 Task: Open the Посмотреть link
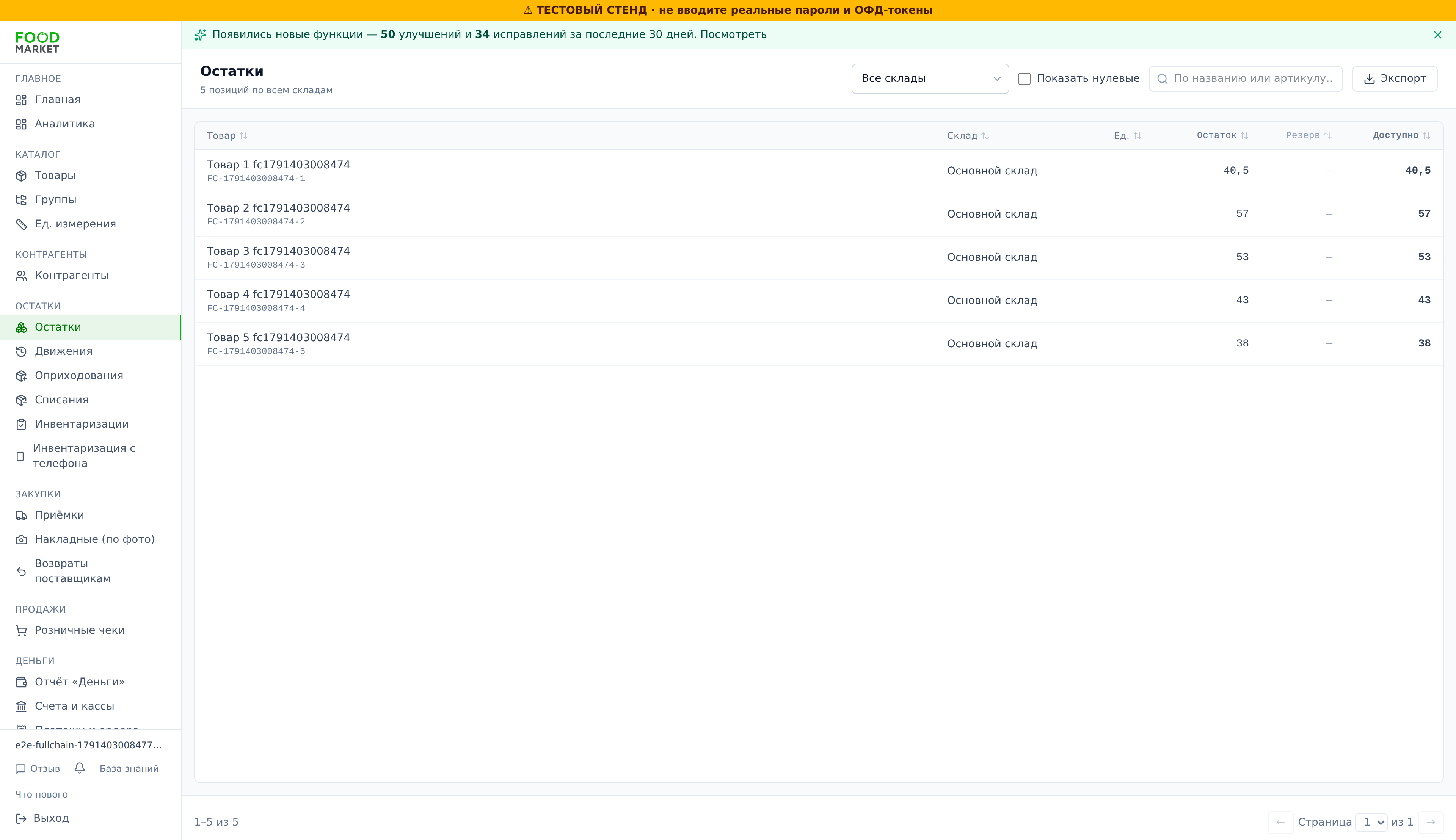pos(733,34)
